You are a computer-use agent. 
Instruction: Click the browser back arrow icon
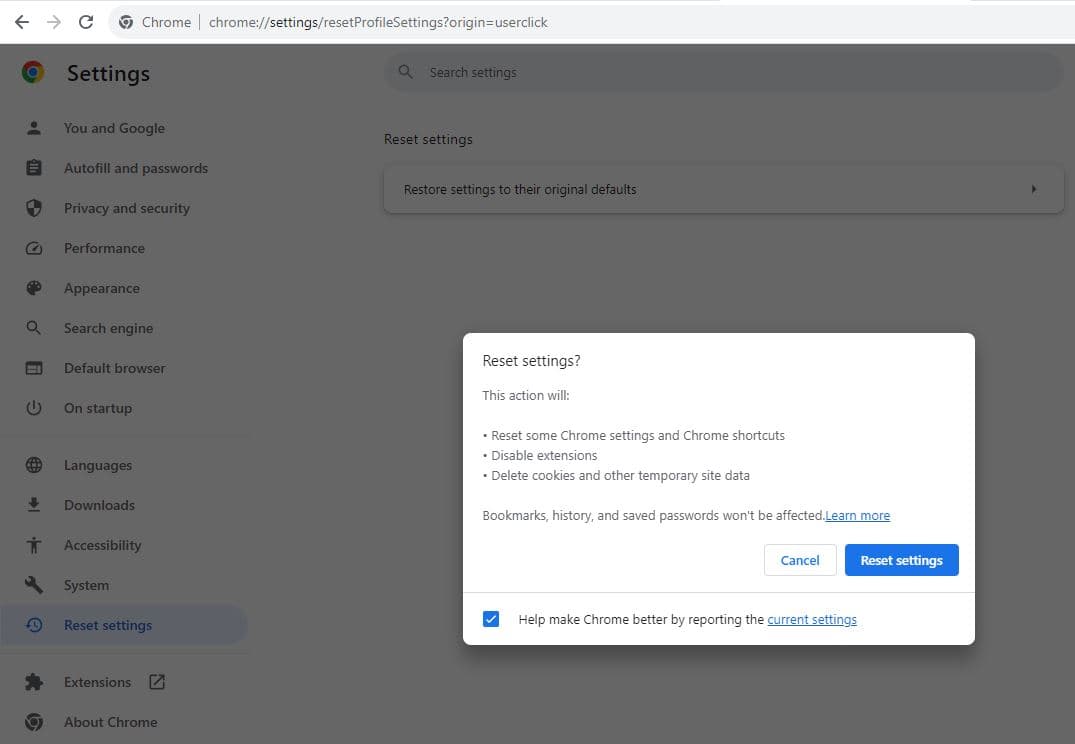21,22
